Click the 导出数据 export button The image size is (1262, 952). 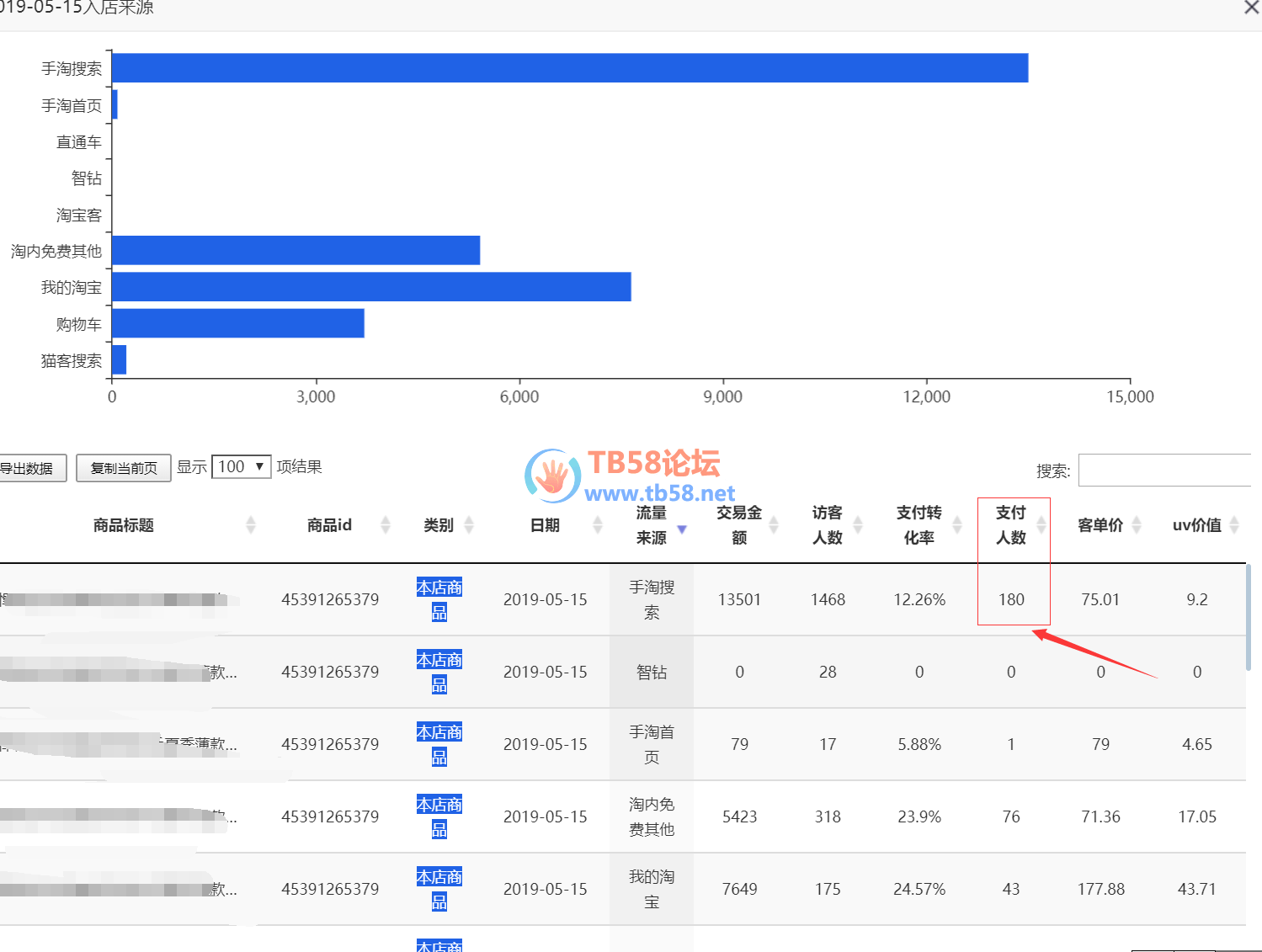(x=29, y=468)
